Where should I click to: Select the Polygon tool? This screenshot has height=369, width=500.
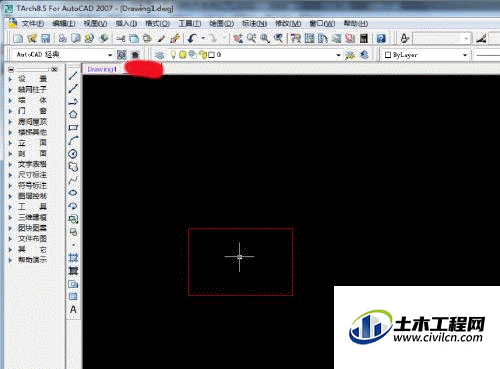(73, 114)
